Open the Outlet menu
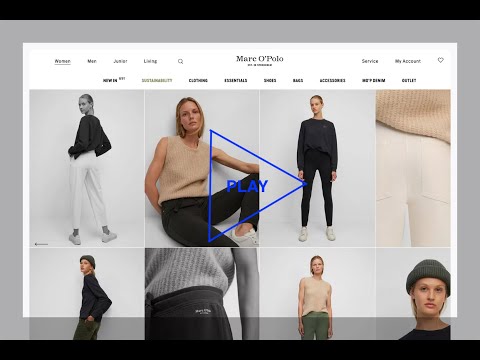The image size is (480, 360). 409,81
